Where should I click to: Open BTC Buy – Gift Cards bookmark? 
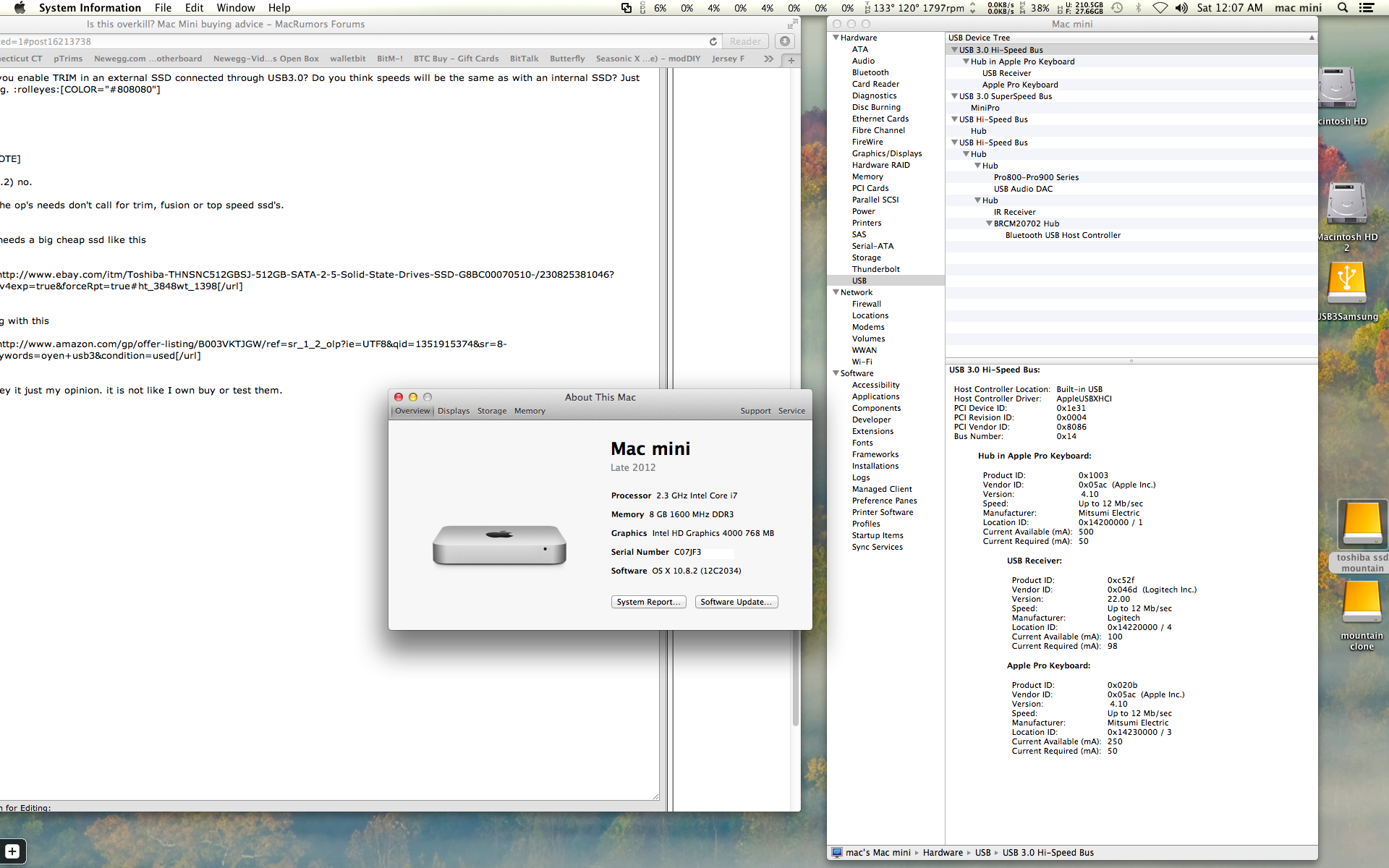[x=456, y=59]
